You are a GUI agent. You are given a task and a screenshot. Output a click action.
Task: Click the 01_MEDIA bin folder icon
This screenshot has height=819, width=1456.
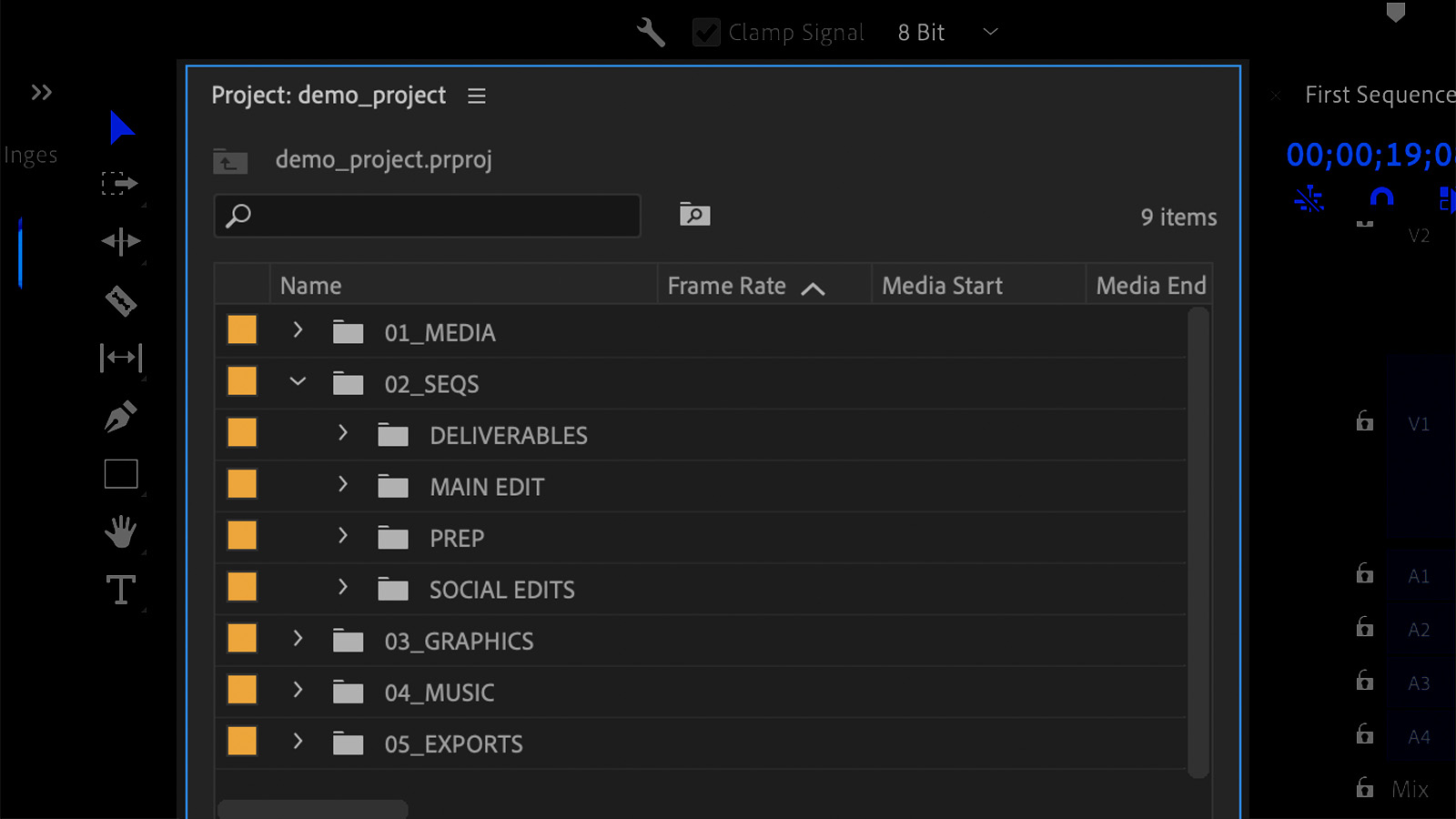[x=348, y=332]
